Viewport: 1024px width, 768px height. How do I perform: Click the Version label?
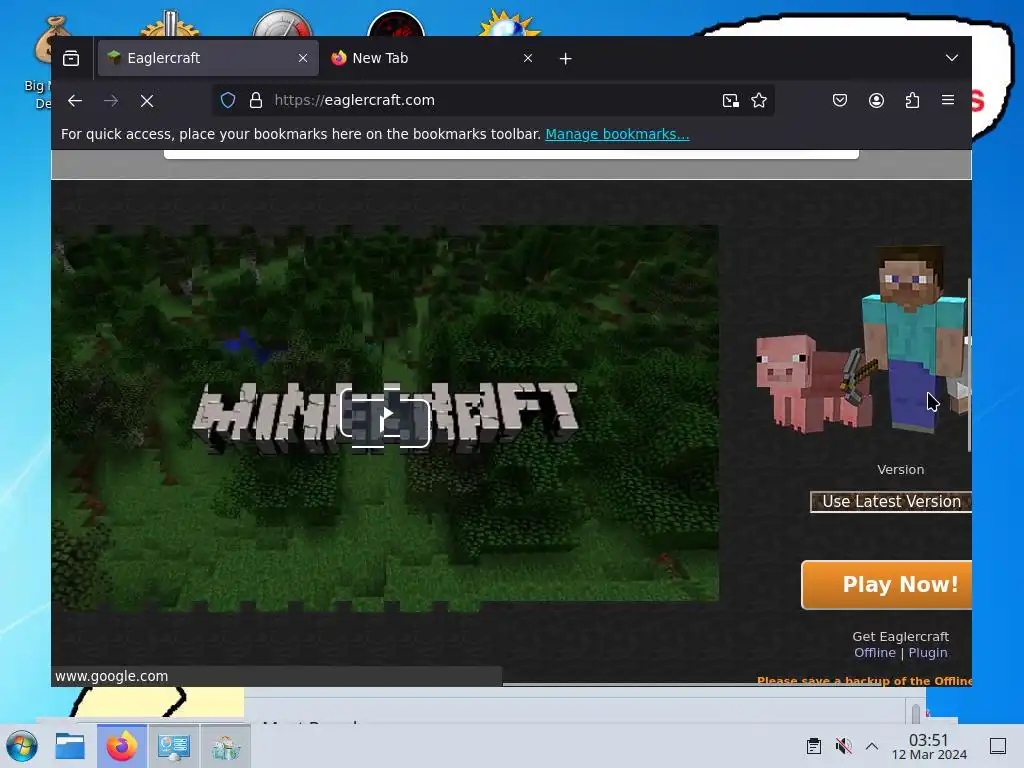pyautogui.click(x=900, y=470)
